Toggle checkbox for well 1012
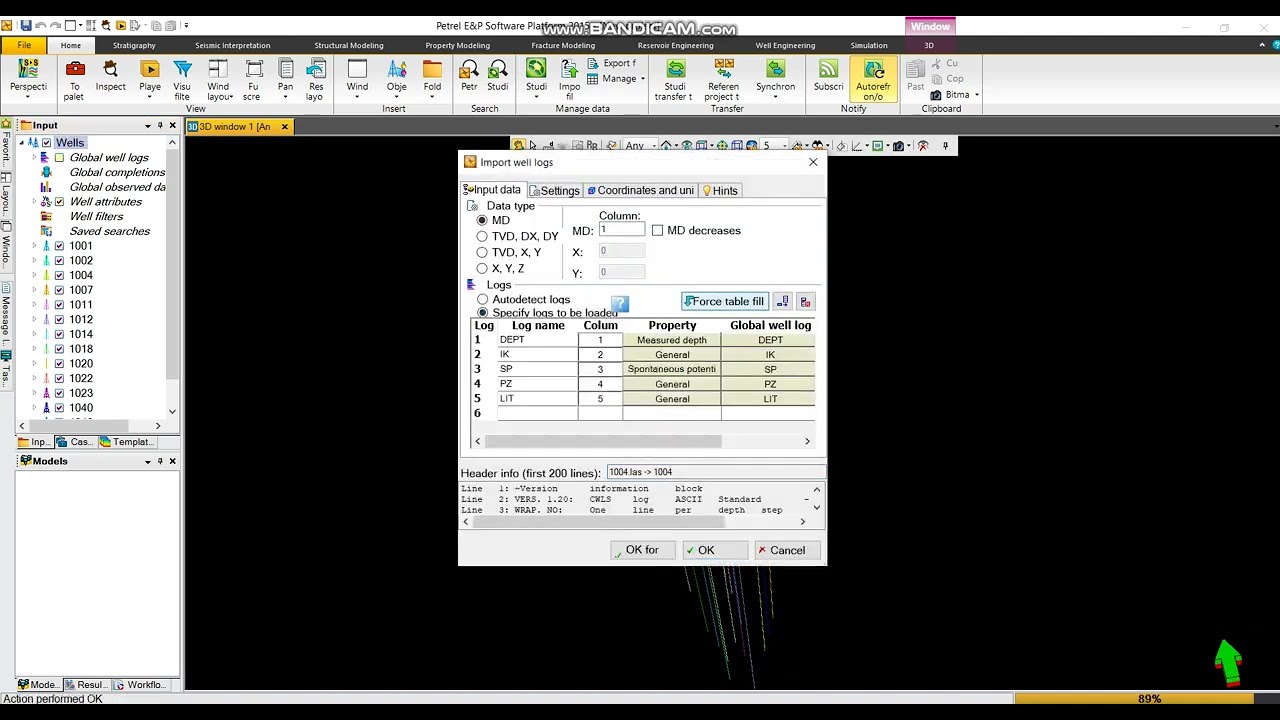 (59, 320)
